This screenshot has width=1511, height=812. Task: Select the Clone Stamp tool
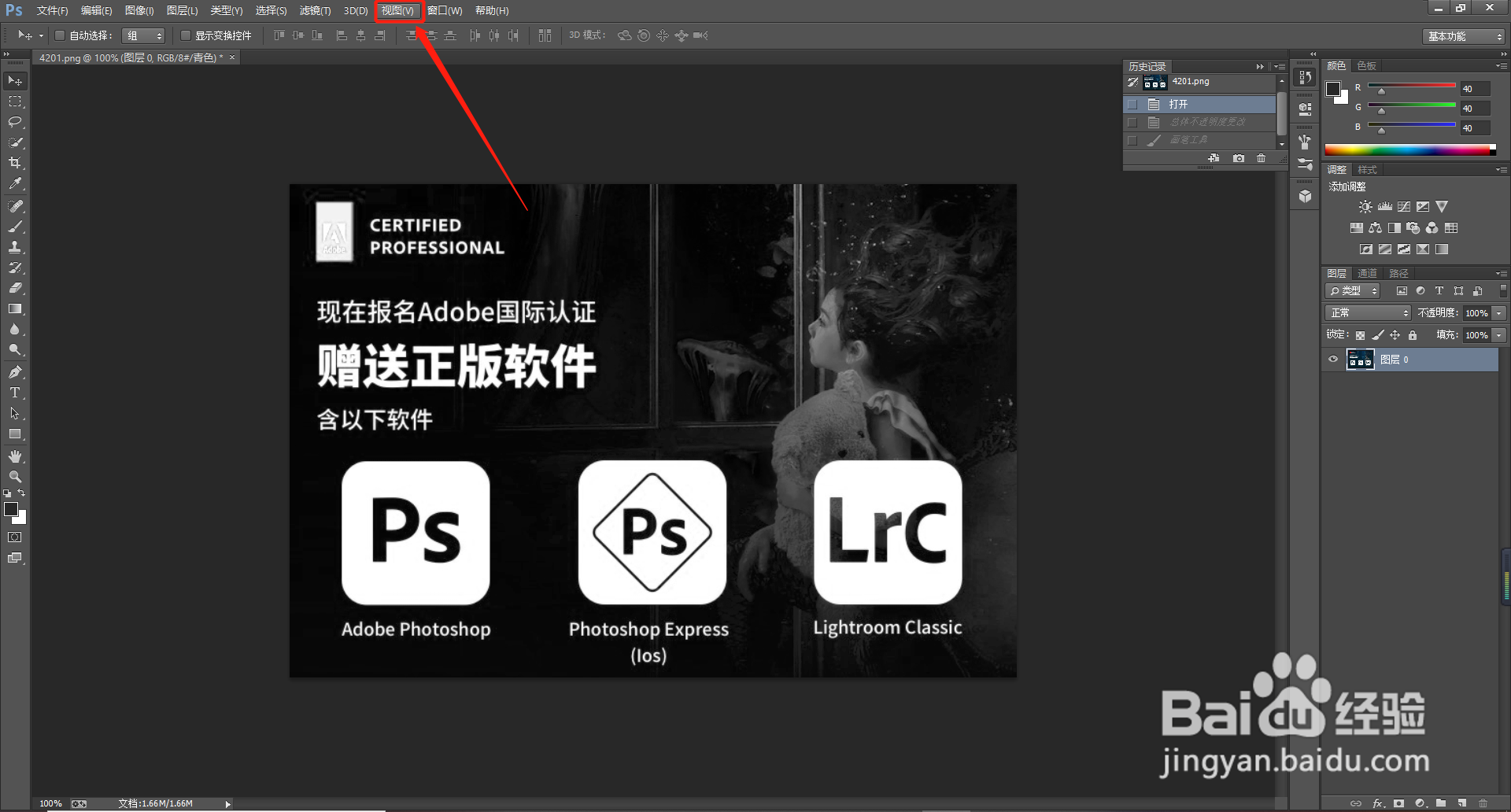[x=15, y=247]
